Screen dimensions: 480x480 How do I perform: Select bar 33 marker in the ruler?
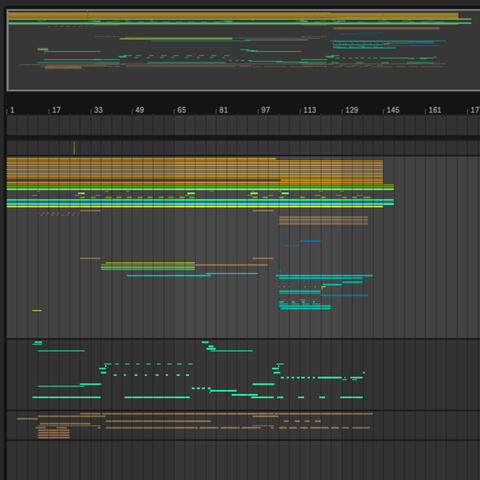tap(98, 110)
